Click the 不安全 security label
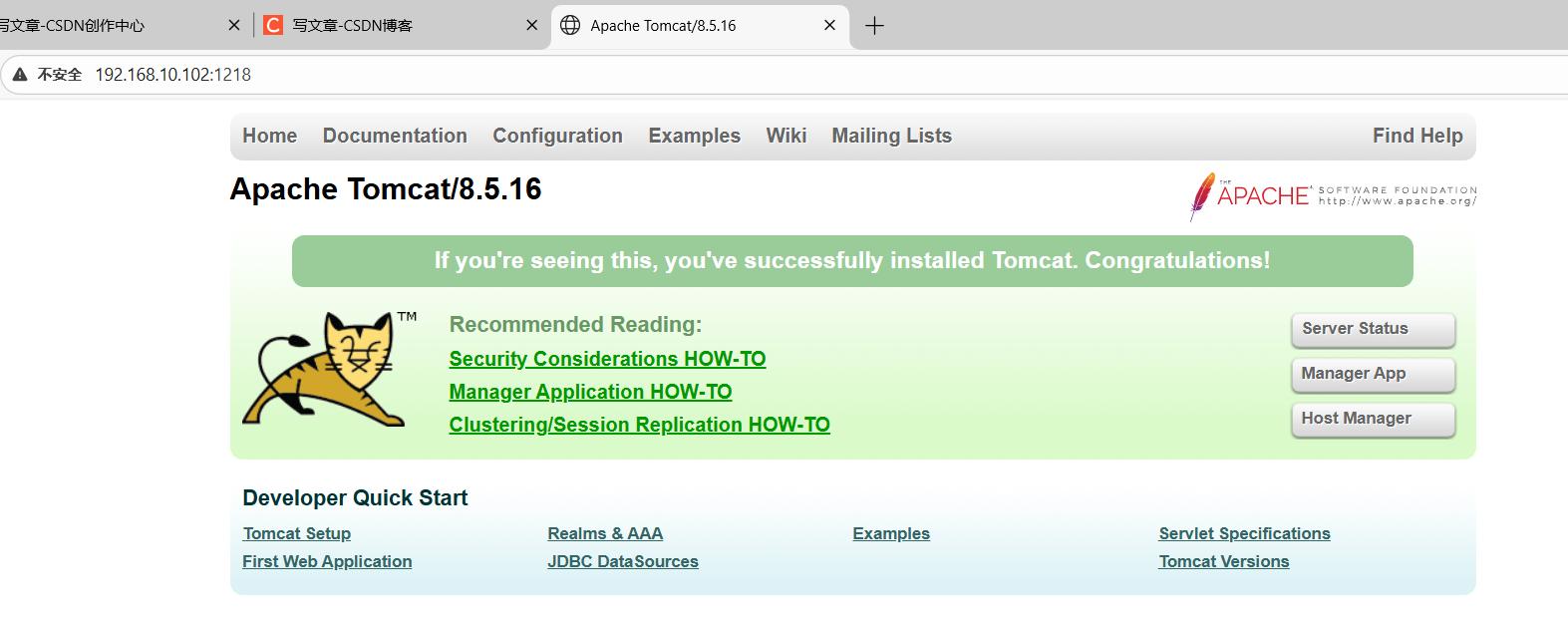This screenshot has width=1568, height=618. (60, 75)
